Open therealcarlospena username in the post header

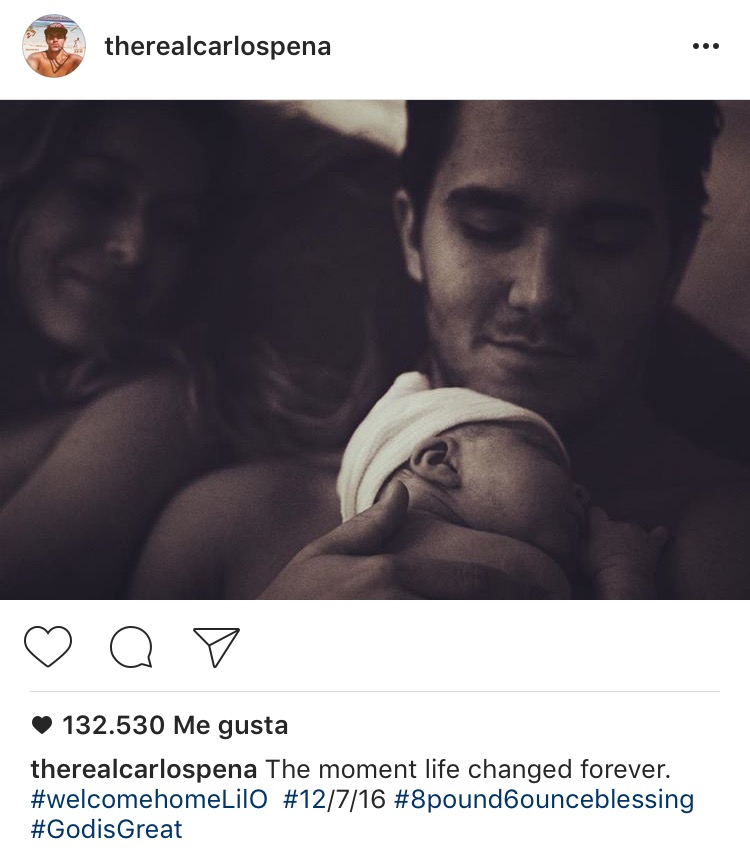click(x=218, y=46)
